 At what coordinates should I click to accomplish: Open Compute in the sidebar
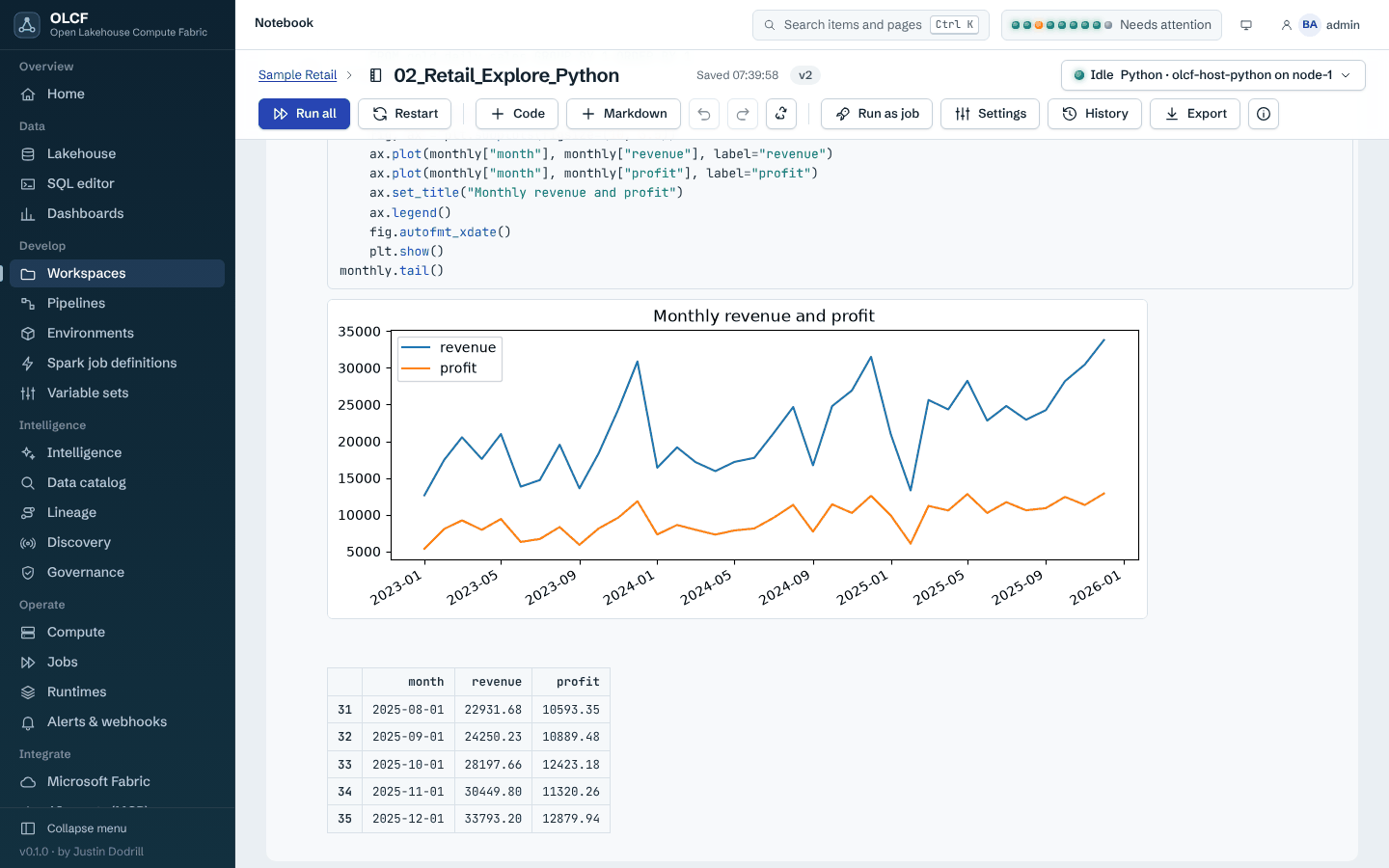point(117,632)
